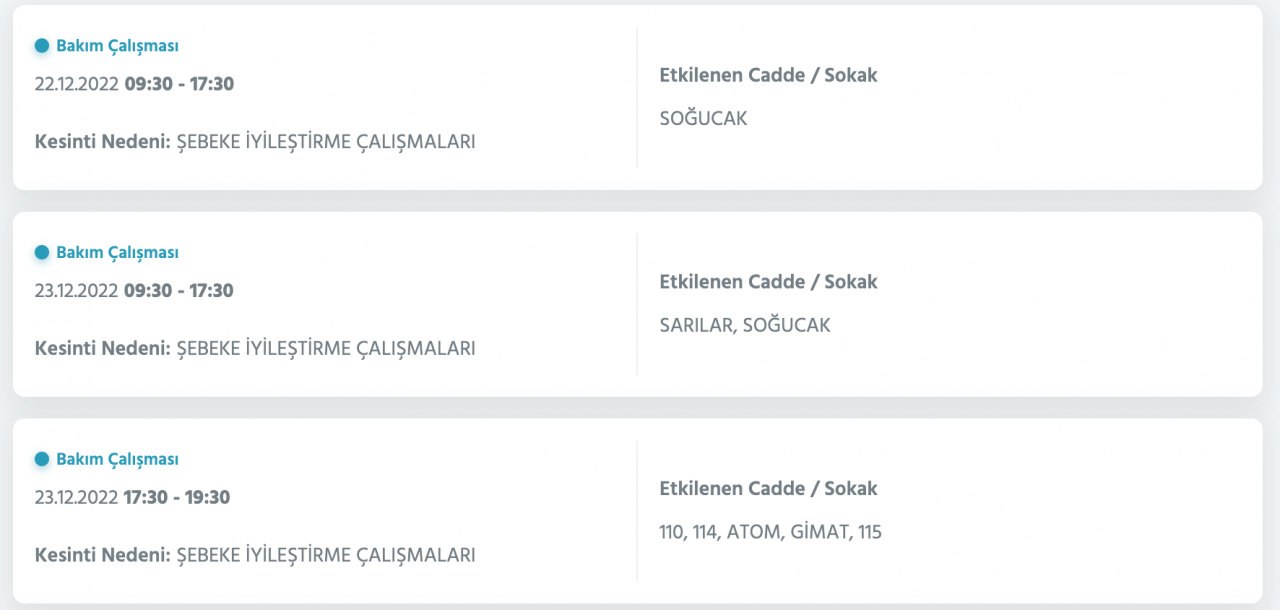
Task: Select the SOĞUCAK street in the first card
Action: tap(703, 119)
